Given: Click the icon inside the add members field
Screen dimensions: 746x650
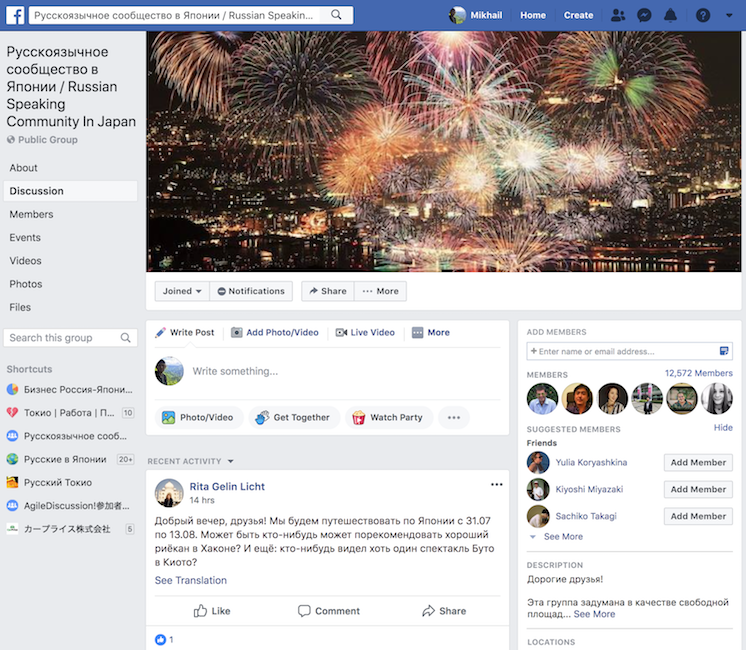Looking at the screenshot, I should pos(724,351).
